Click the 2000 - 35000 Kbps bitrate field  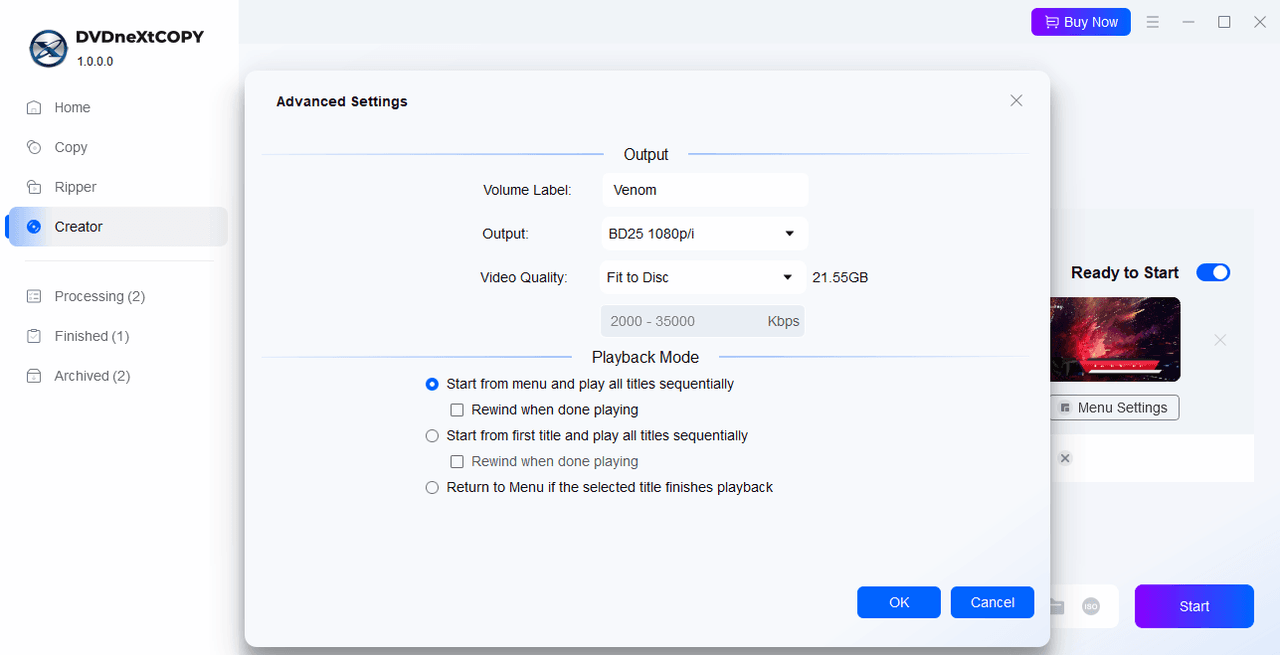[702, 321]
